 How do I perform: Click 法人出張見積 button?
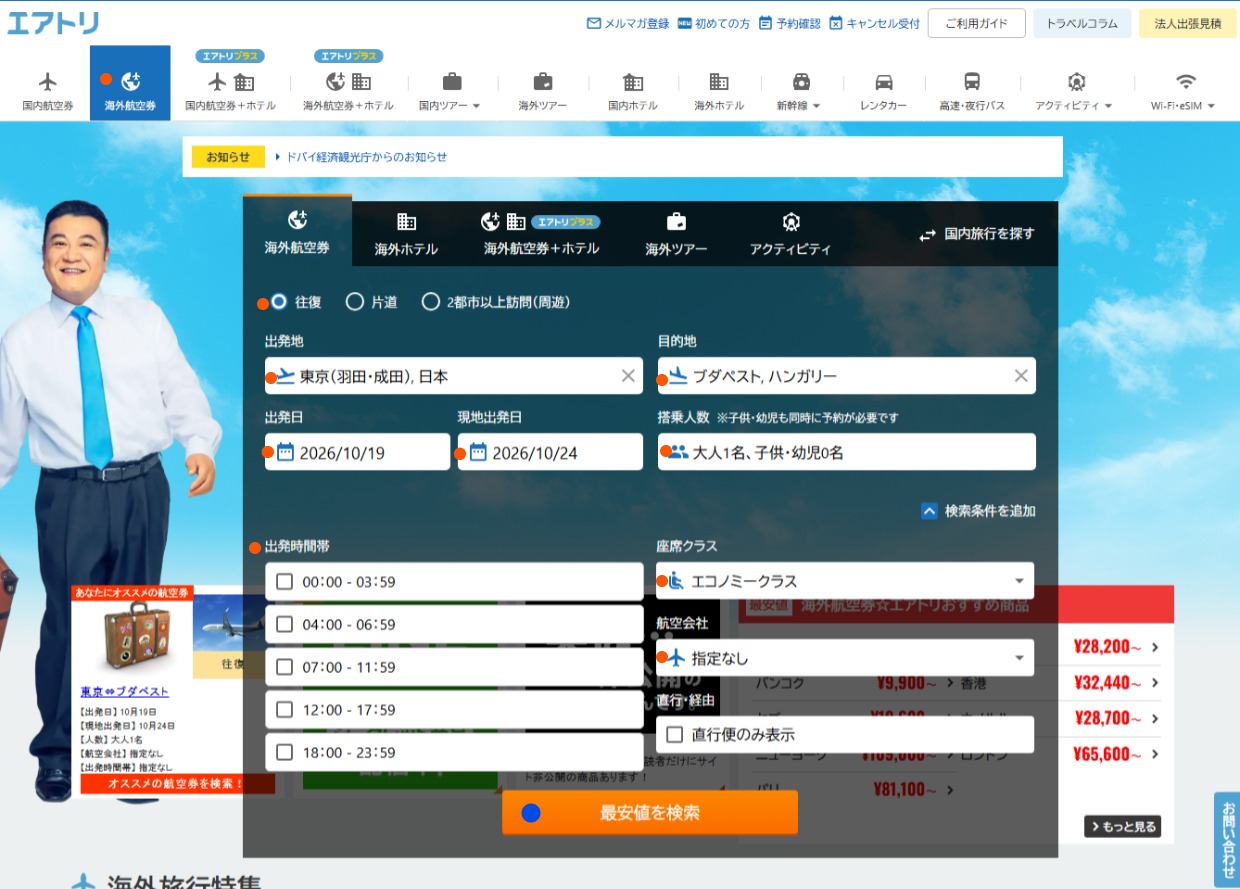pos(1187,23)
